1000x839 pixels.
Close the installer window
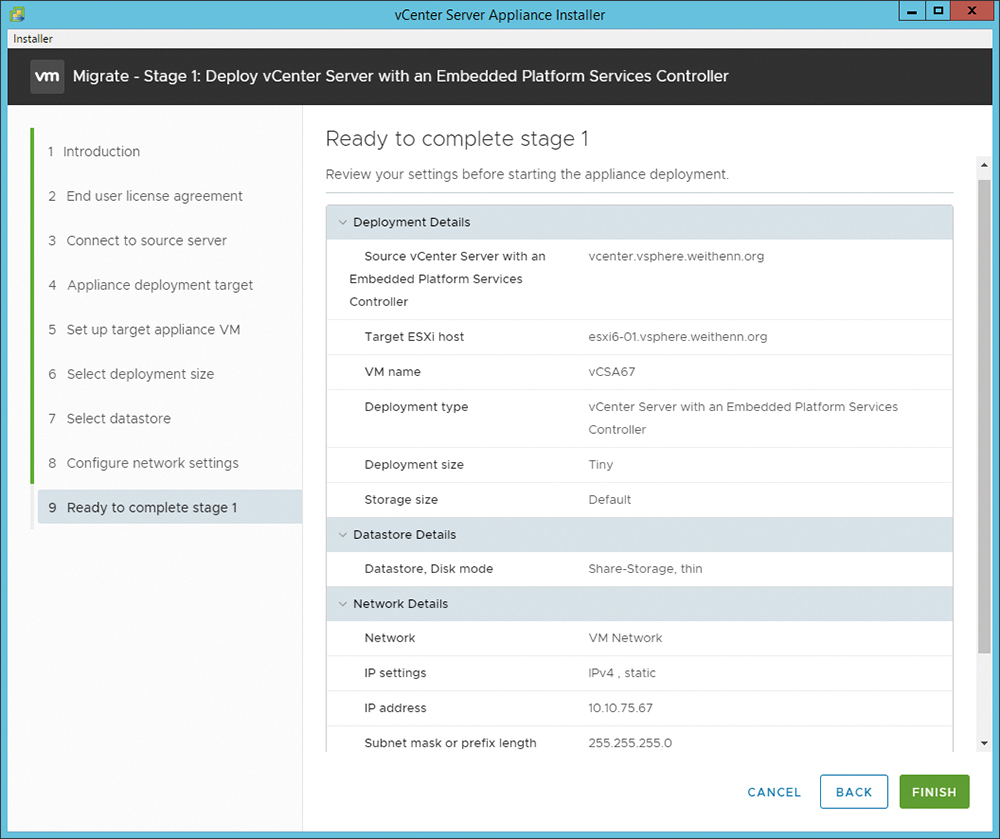point(972,11)
